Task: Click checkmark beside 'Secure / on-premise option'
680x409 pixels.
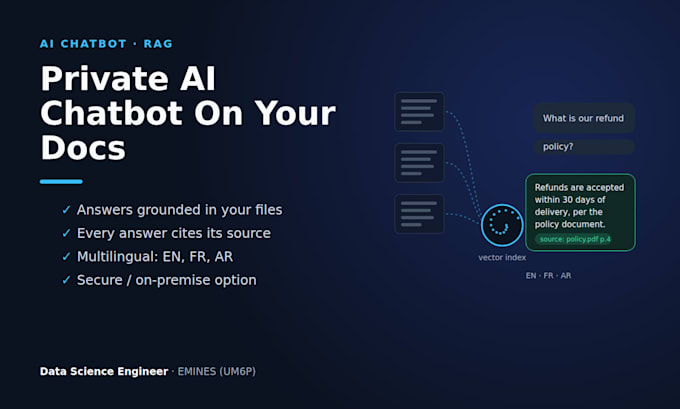Action: coord(66,280)
